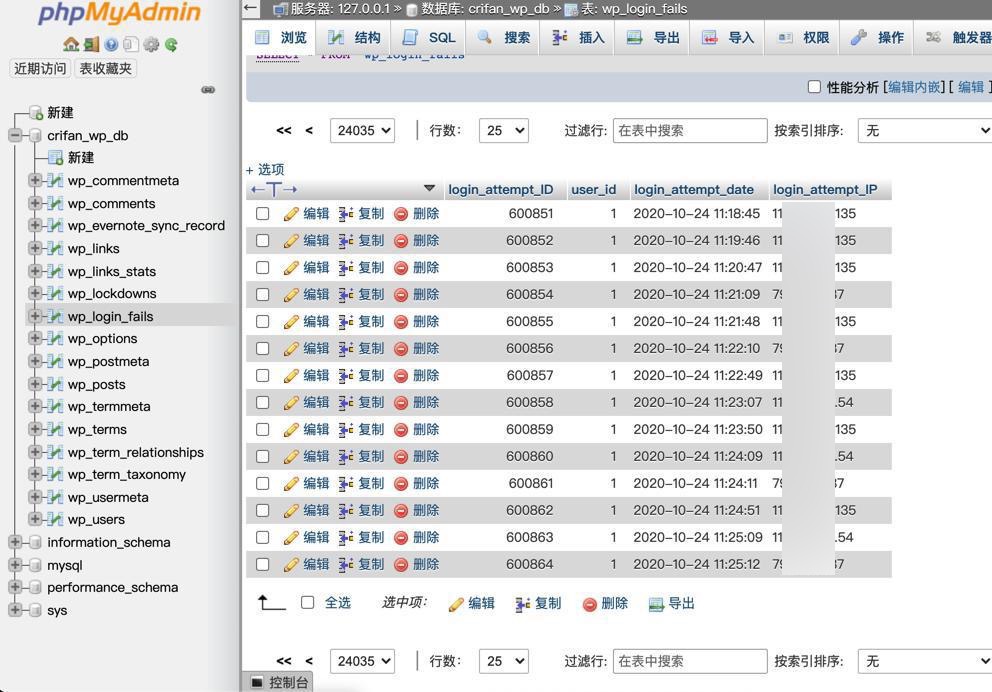Open the top 按索引排序 sort dropdown
The width and height of the screenshot is (992, 692).
point(925,131)
